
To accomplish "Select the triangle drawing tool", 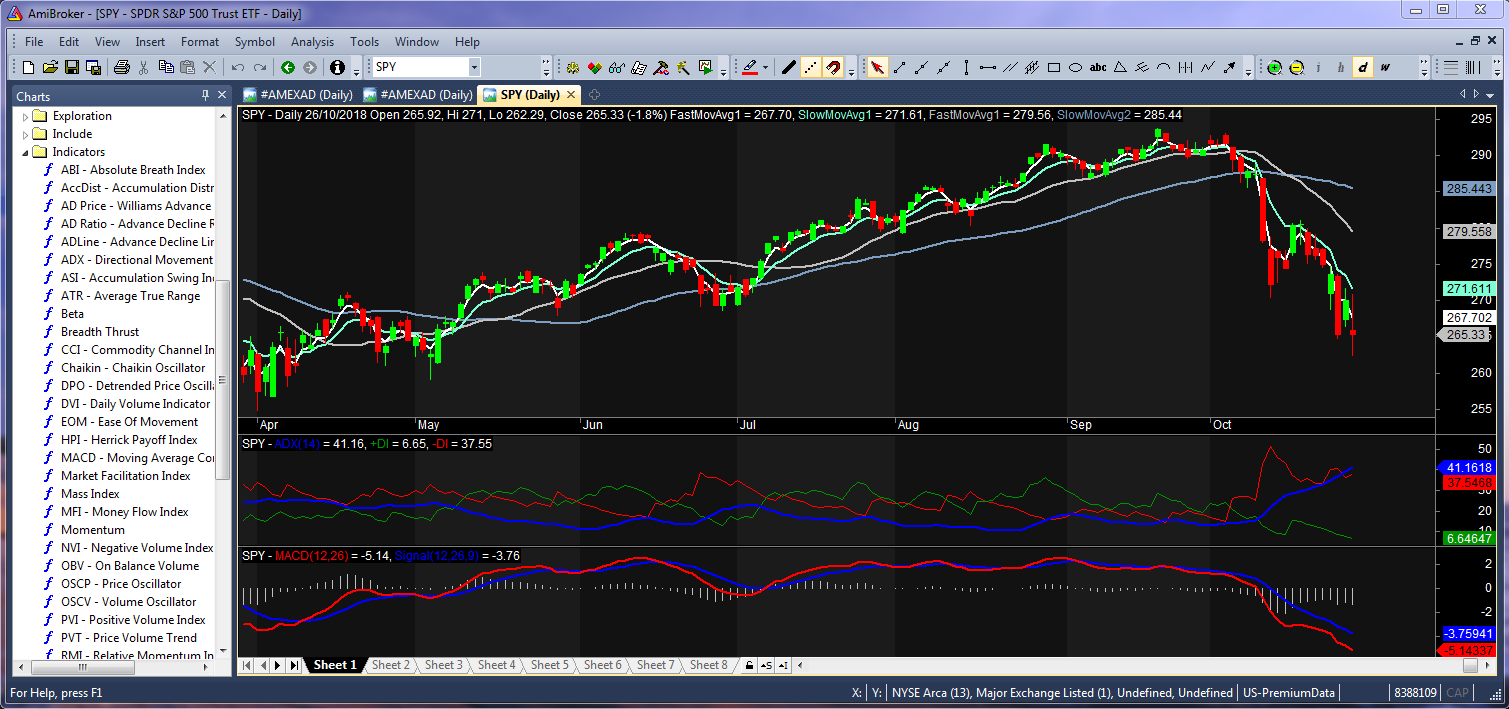I will tap(1120, 68).
